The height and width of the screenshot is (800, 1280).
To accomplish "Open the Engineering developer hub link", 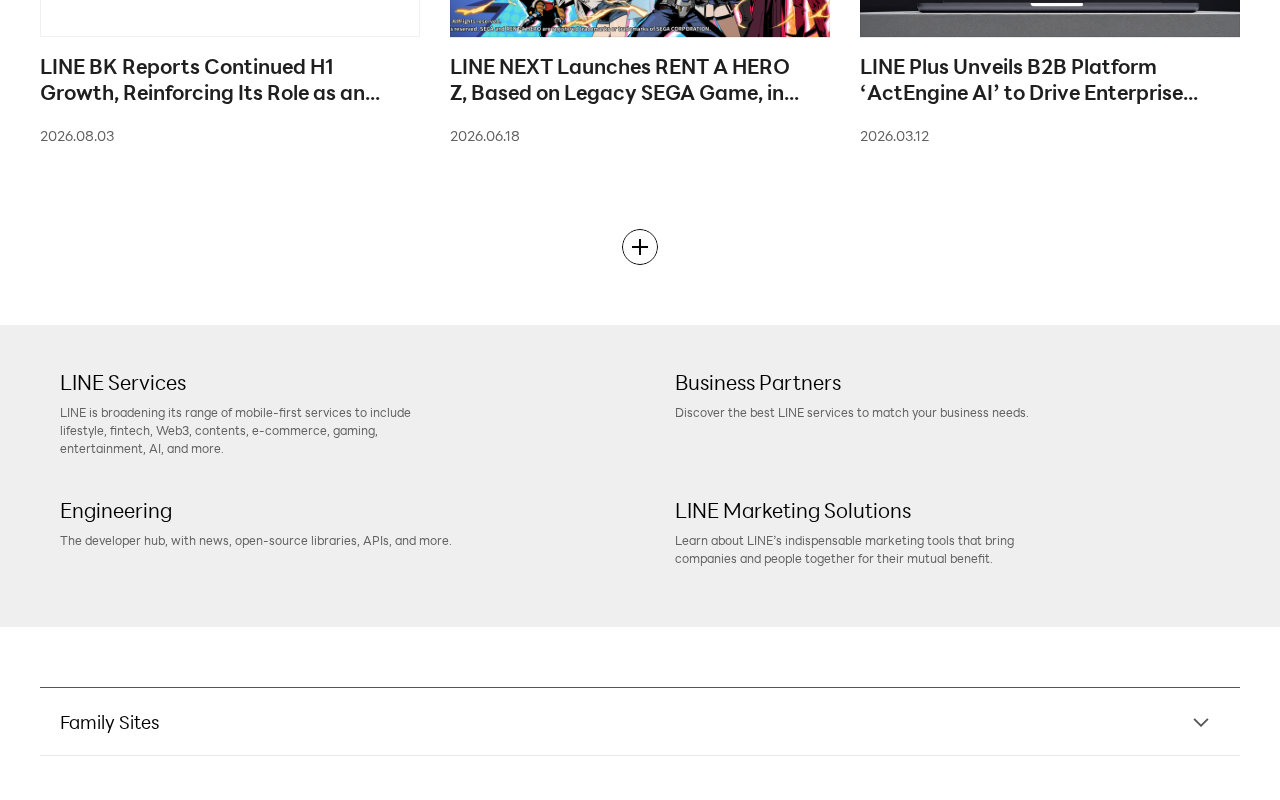I will click(116, 511).
